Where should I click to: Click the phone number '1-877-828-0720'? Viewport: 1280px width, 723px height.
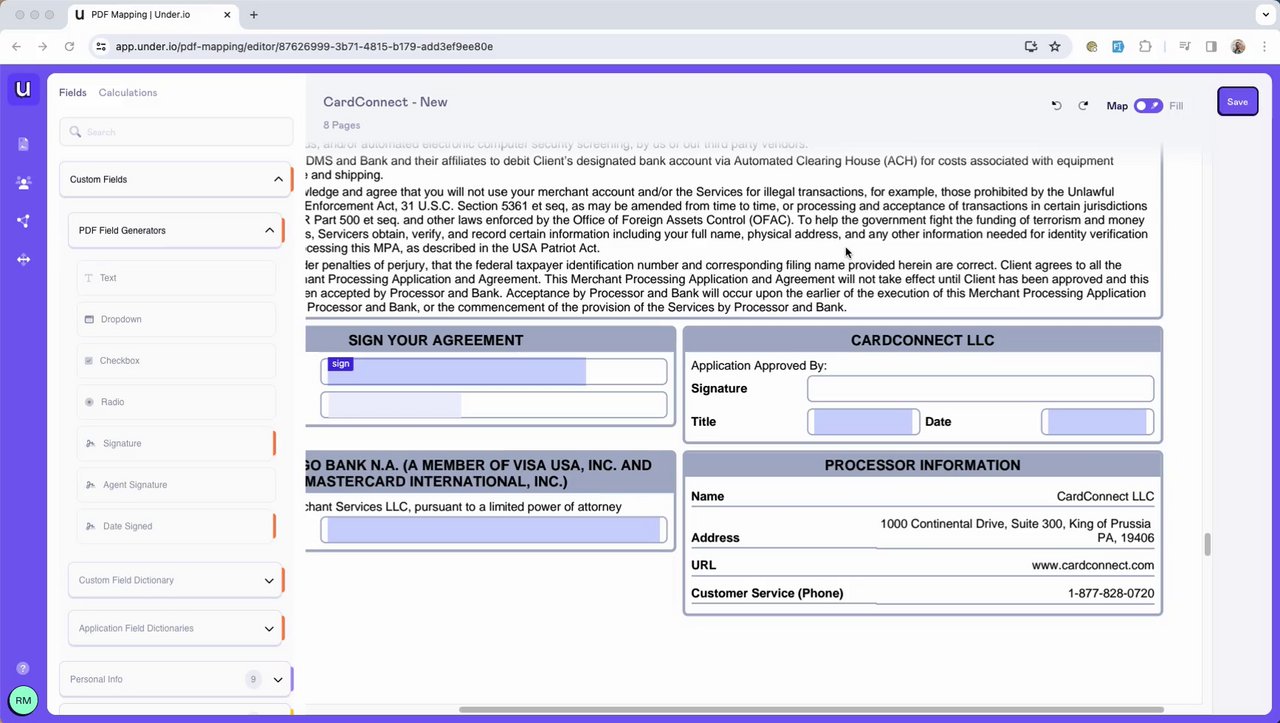pyautogui.click(x=1111, y=593)
